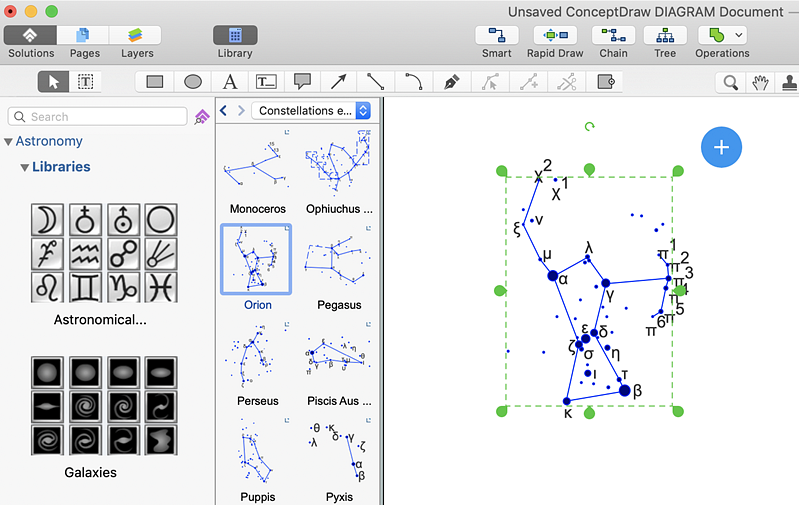Collapse the Astronomy tree section
Screen dimensions: 800x505
pos(9,142)
